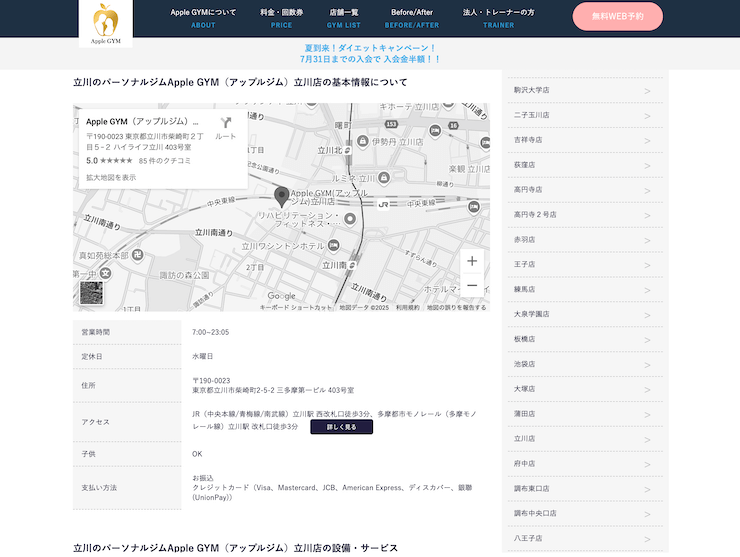Click the 立川ワシントンホテル hotel marker

coord(334,245)
